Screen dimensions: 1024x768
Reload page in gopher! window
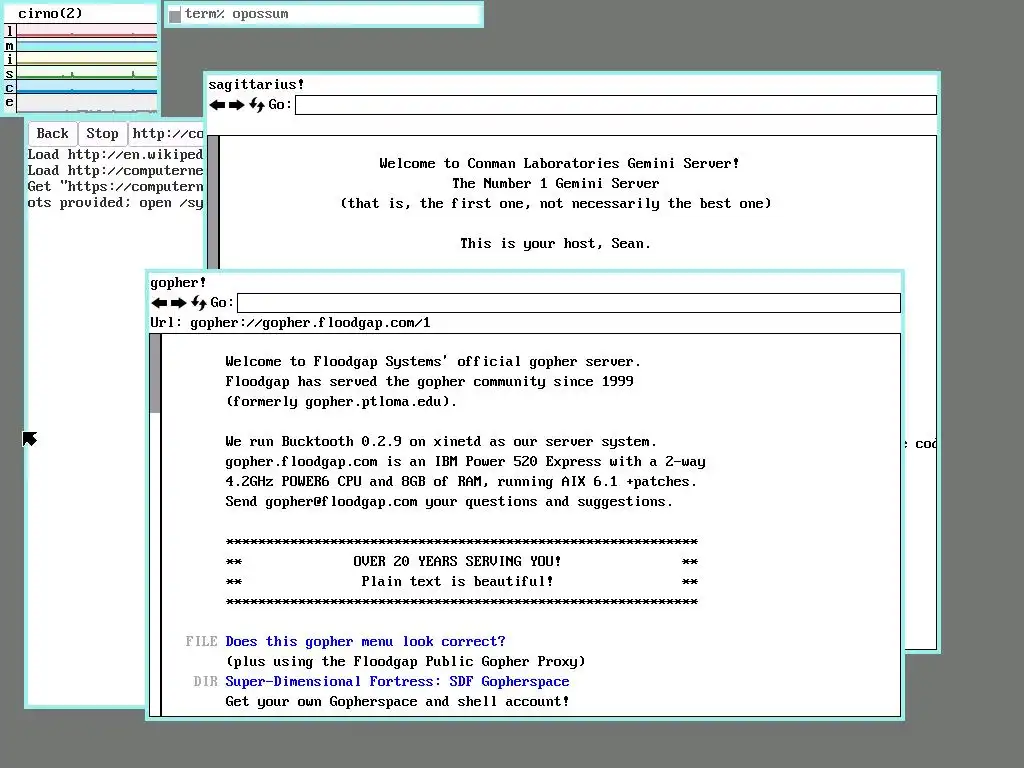coord(199,302)
